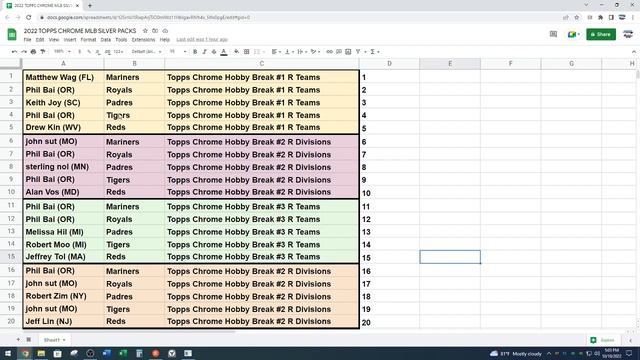Image resolution: width=640 pixels, height=360 pixels.
Task: Click the Redo toolbar icon
Action: pyautogui.click(x=24, y=52)
